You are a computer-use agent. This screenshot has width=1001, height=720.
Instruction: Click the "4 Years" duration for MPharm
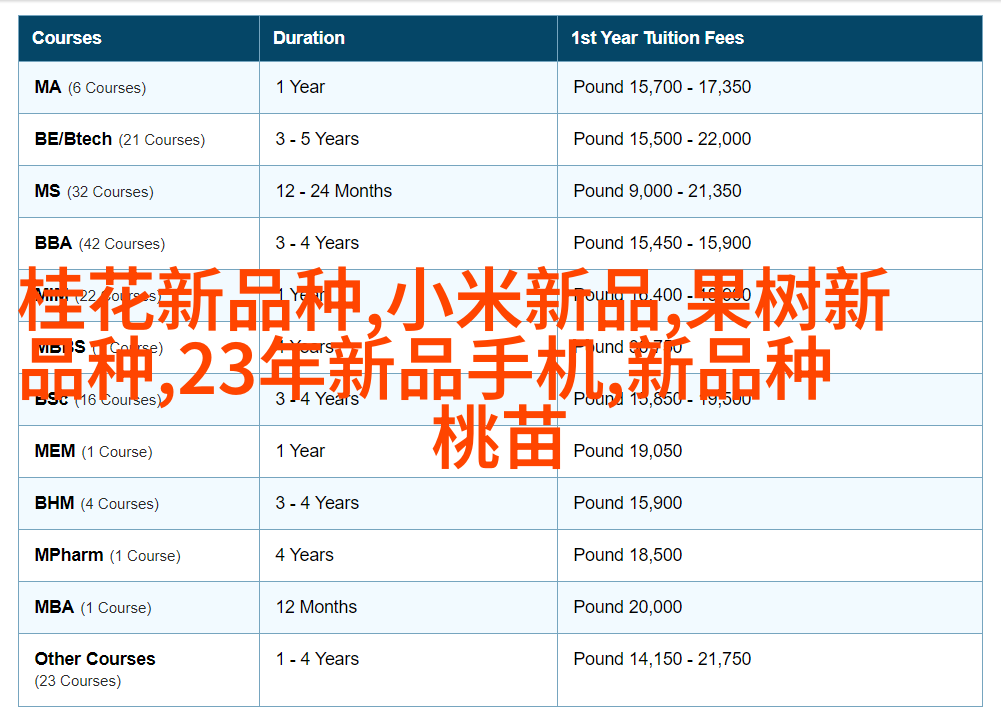tap(305, 555)
